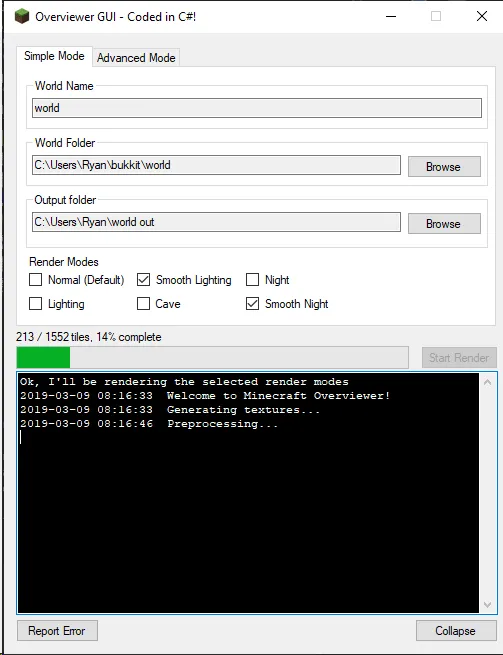Click the console scrollbar up arrow
The width and height of the screenshot is (503, 655).
487,382
